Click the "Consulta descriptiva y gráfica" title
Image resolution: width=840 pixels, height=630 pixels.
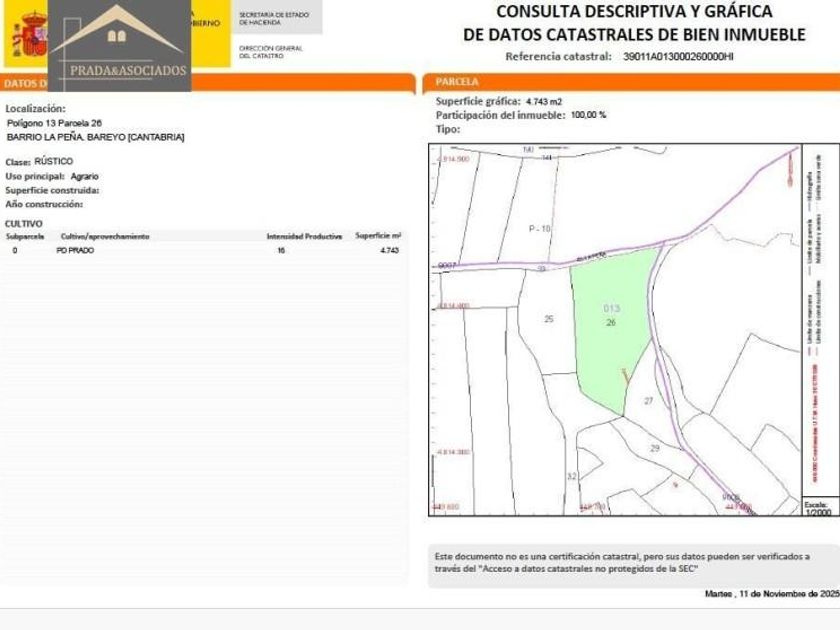click(634, 23)
